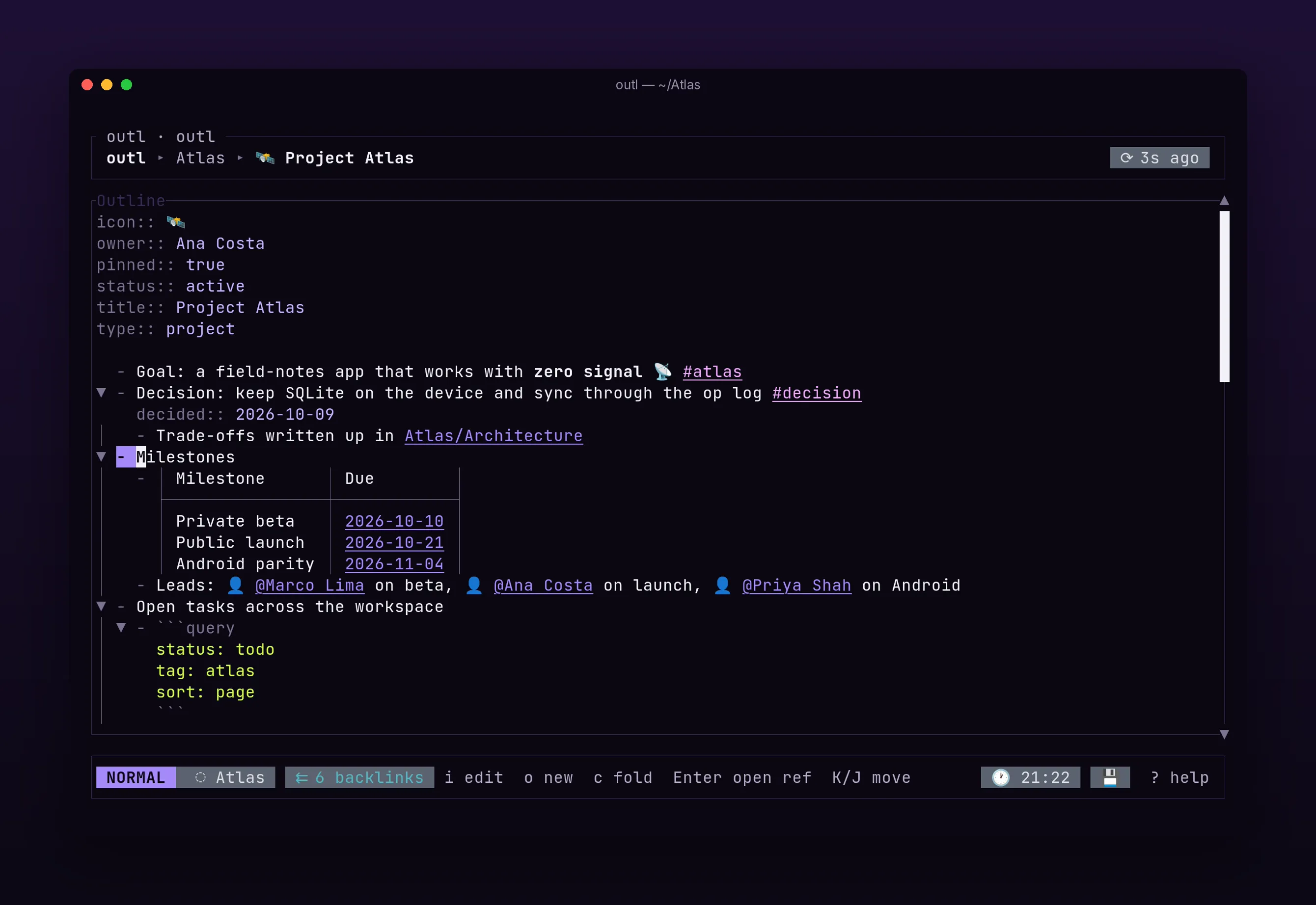Click the 'Private beta' table cell
The image size is (1316, 905).
(235, 521)
